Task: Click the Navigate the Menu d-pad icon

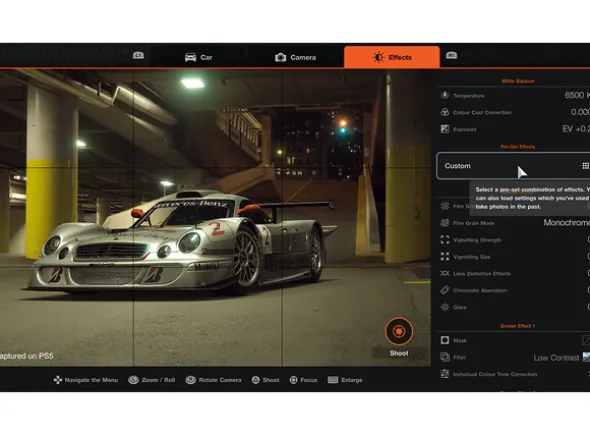Action: (x=58, y=380)
